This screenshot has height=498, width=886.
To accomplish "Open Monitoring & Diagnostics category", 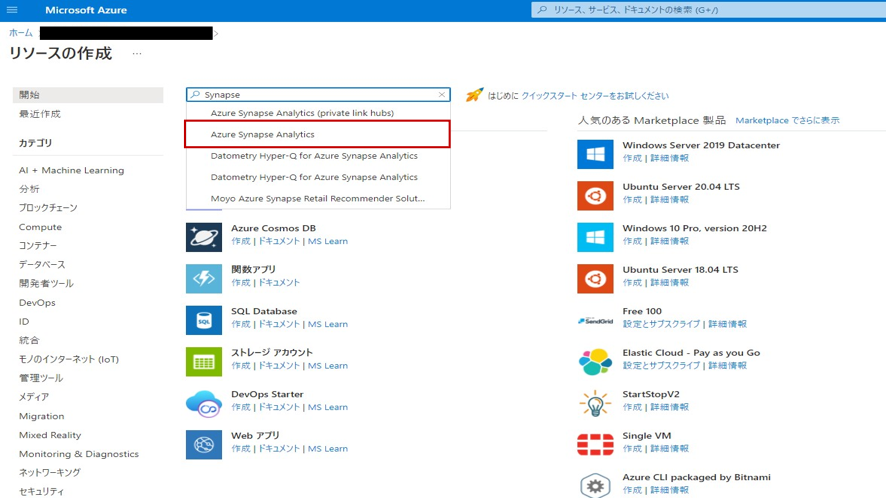I will (79, 454).
